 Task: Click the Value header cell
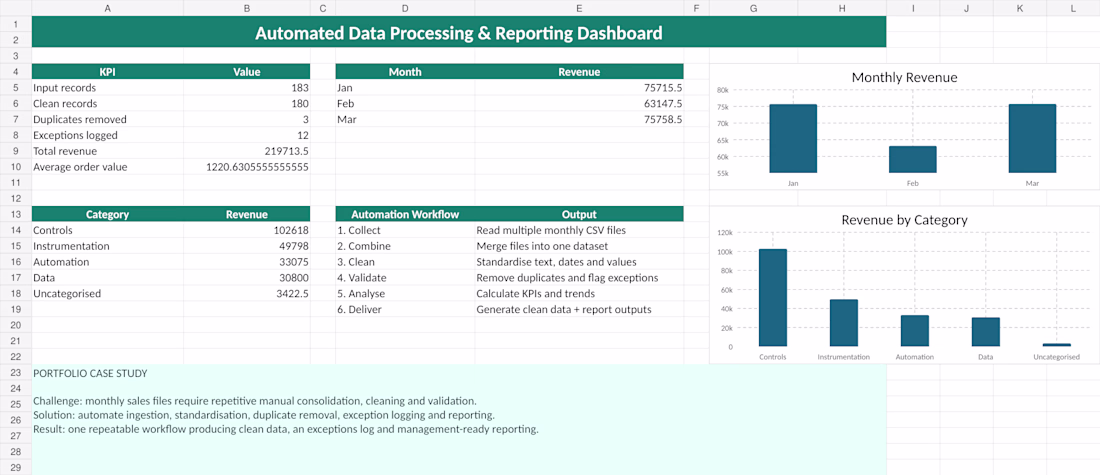[246, 72]
